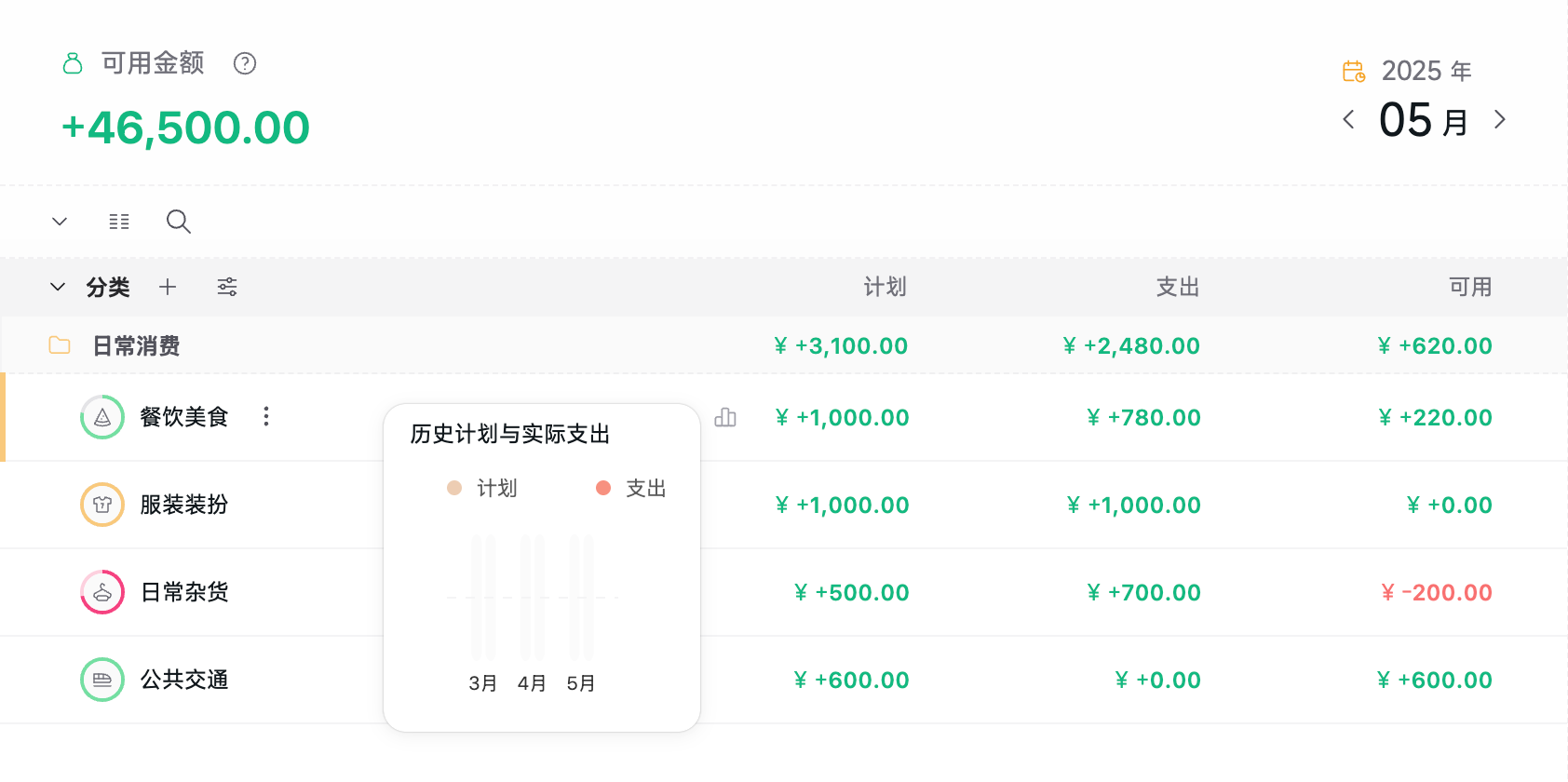Image resolution: width=1568 pixels, height=782 pixels.
Task: Click the calendar icon next to 2025 年
Action: 1354,71
